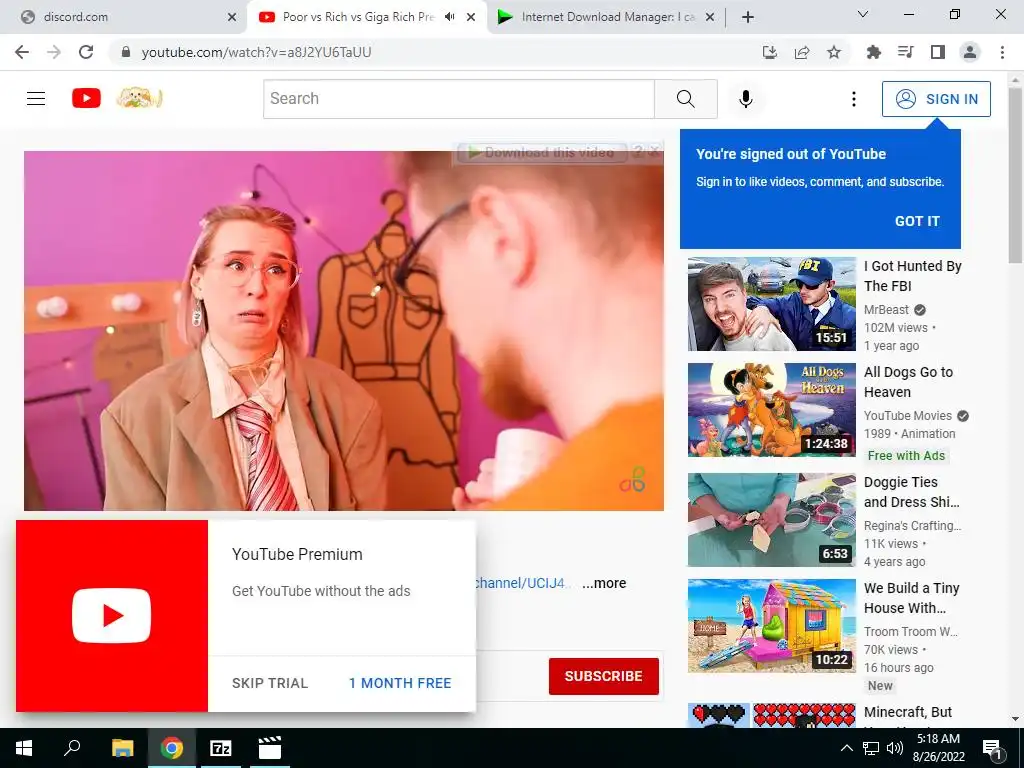Focus the YouTube Search field

[458, 99]
